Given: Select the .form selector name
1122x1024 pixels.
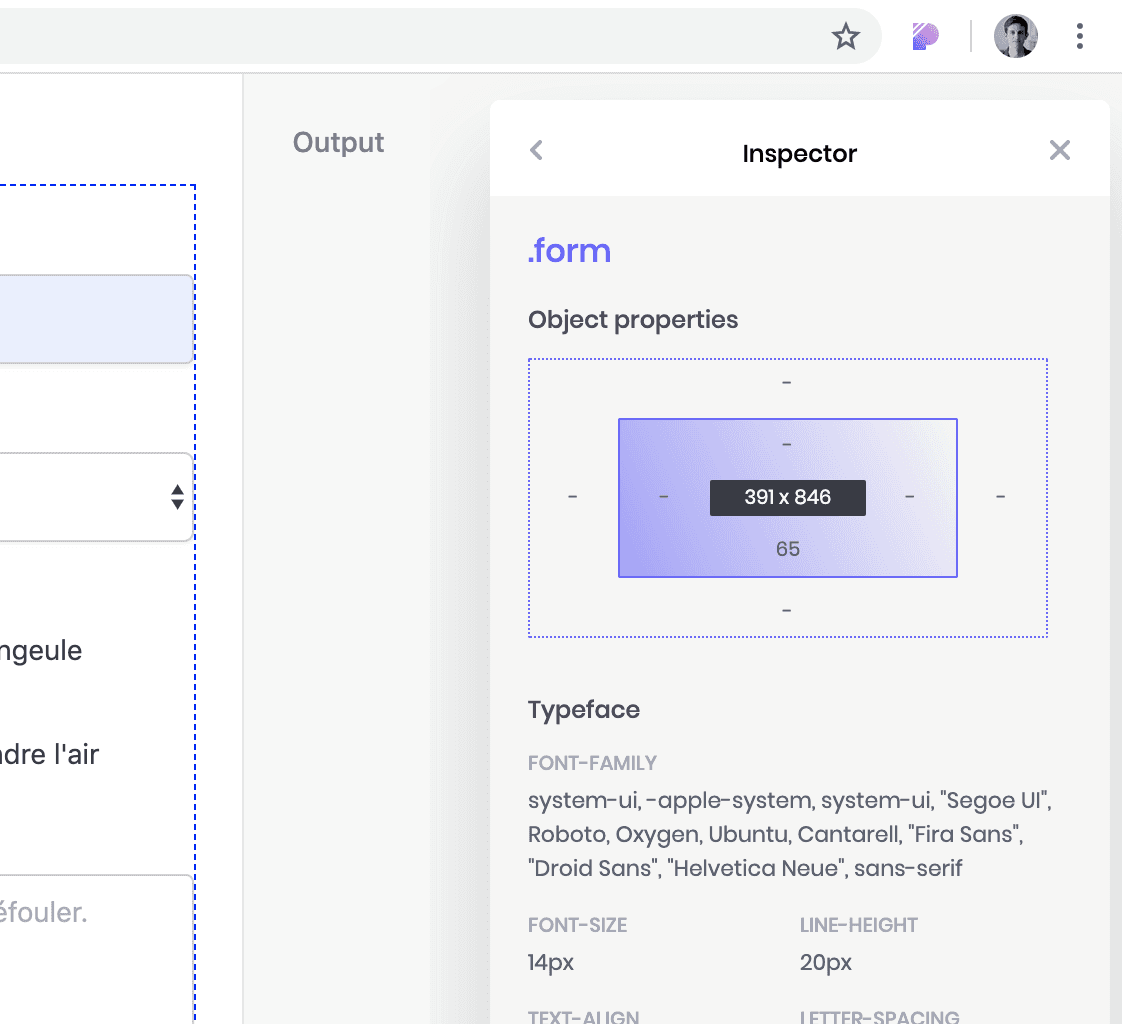Looking at the screenshot, I should click(x=570, y=251).
